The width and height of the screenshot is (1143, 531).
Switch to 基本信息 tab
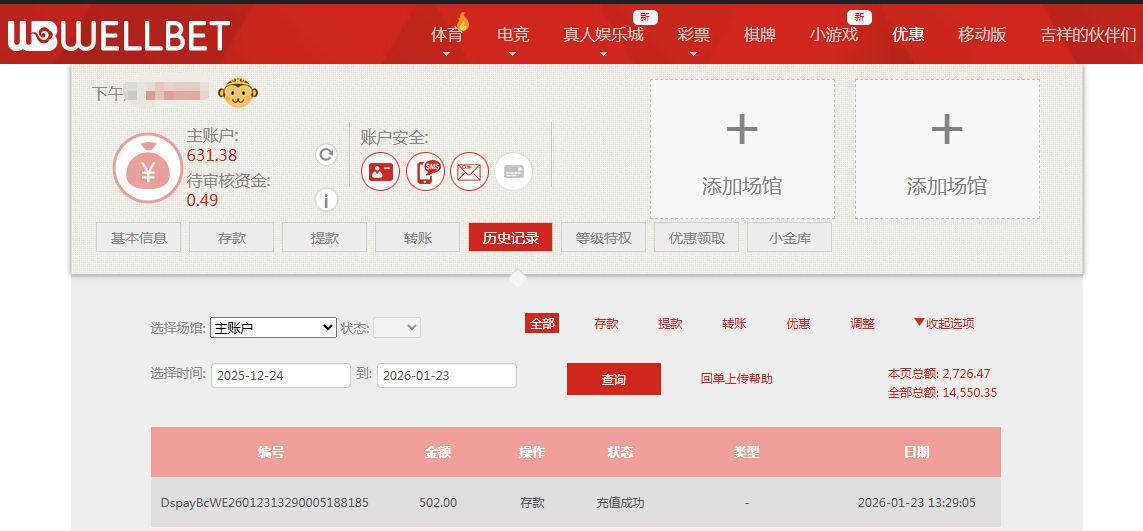click(x=139, y=237)
